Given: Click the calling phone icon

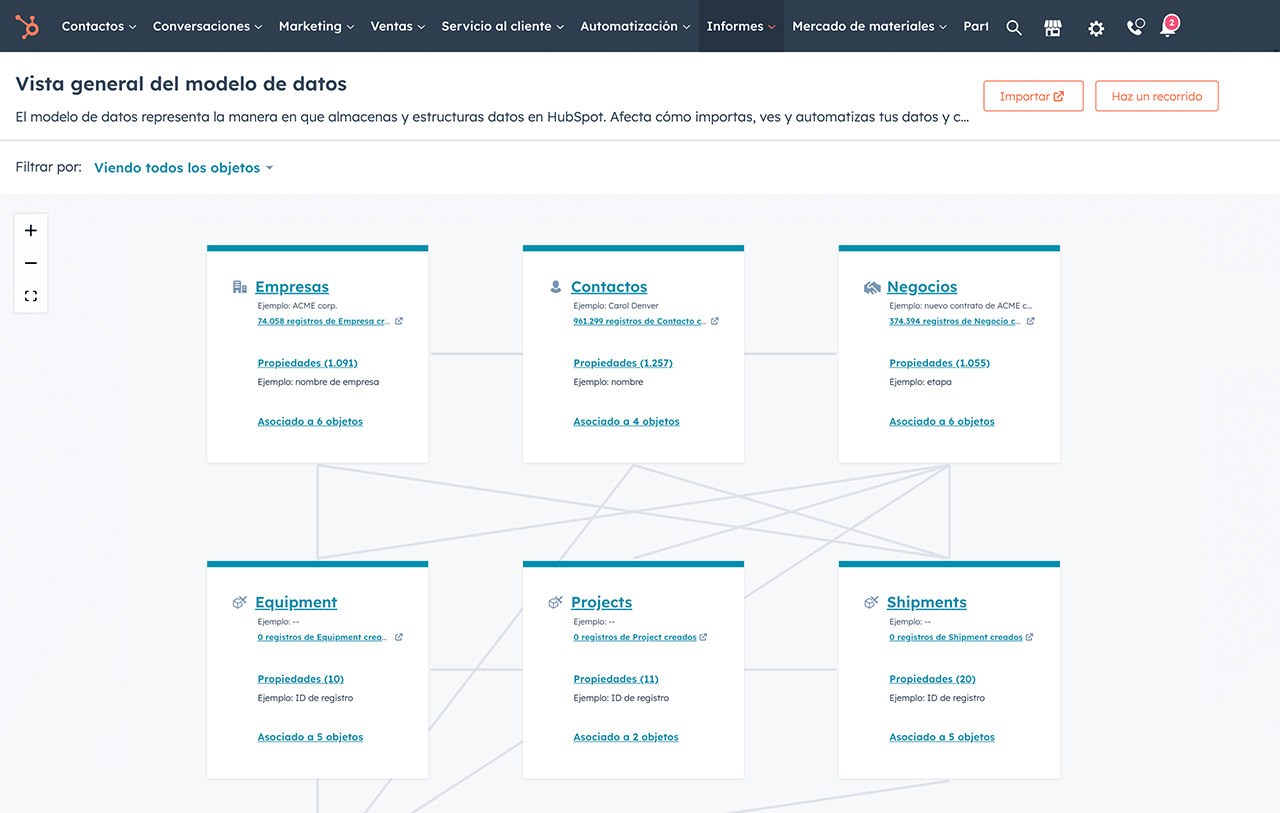Looking at the screenshot, I should click(x=1135, y=28).
